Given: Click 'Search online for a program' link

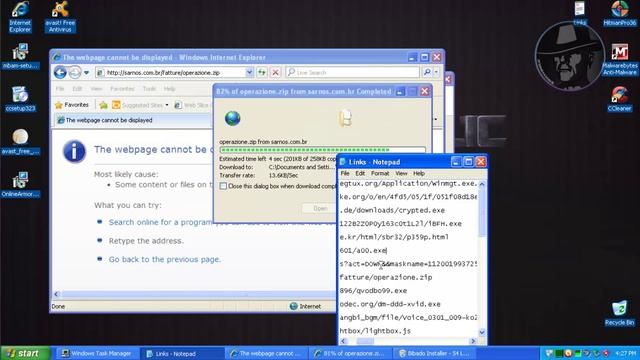Looking at the screenshot, I should click(161, 222).
